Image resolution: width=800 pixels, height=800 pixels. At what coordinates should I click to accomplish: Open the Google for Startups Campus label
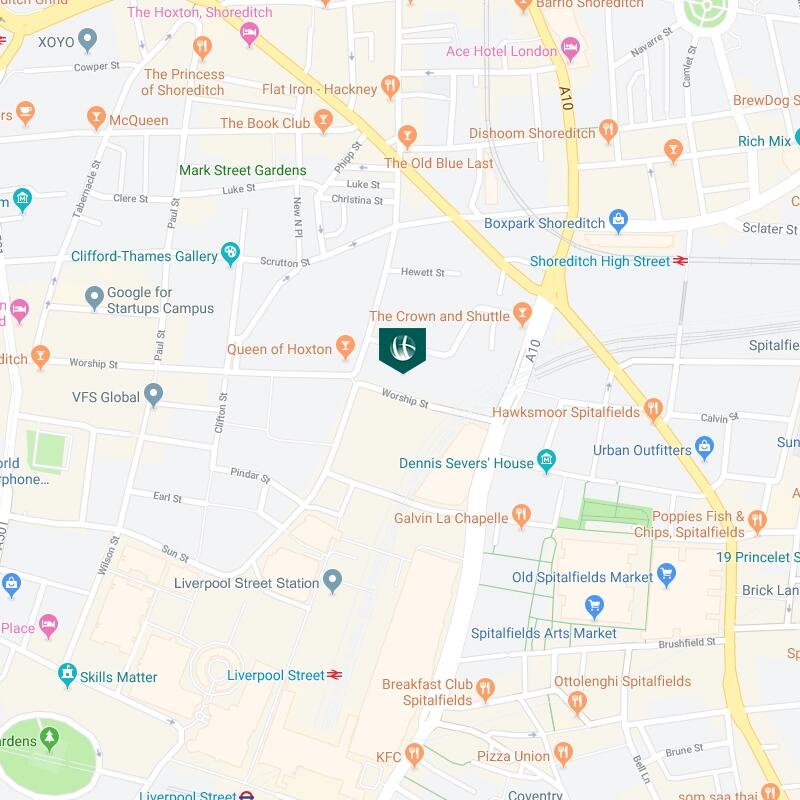coord(160,301)
